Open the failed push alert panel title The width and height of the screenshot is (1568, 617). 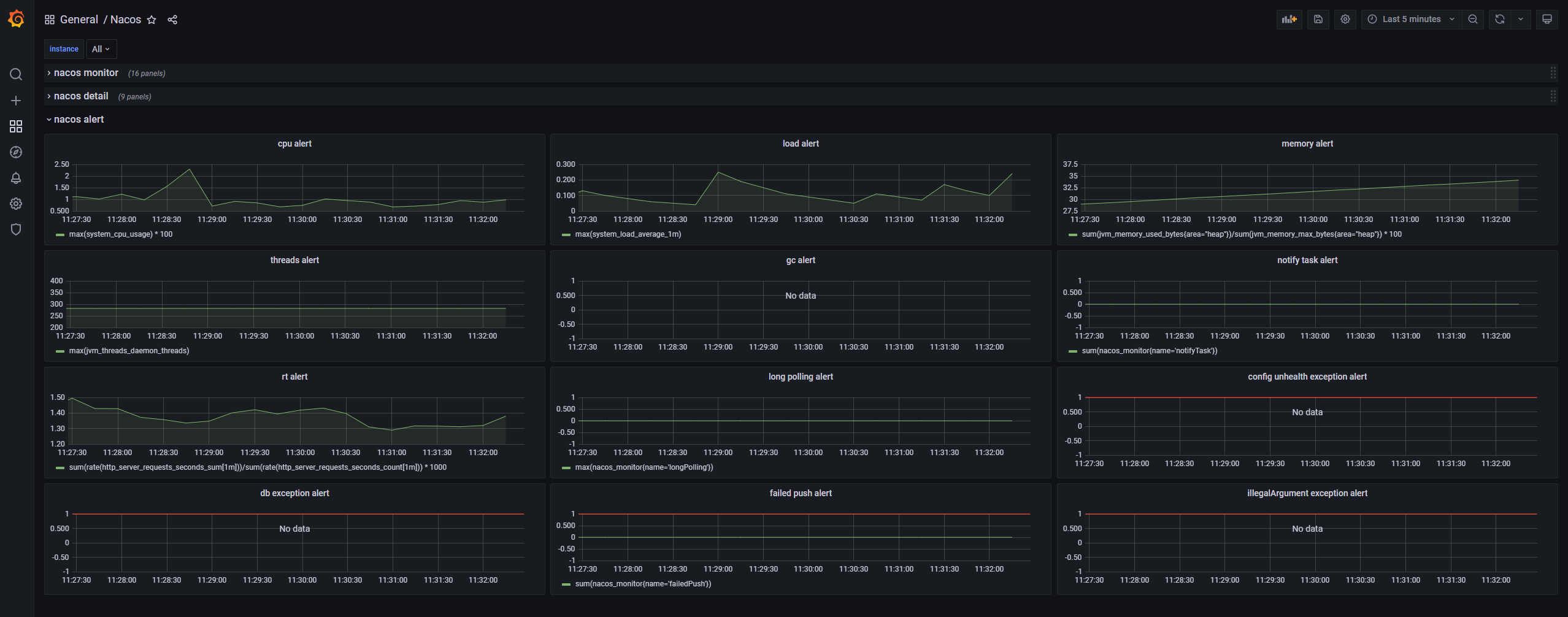point(801,493)
